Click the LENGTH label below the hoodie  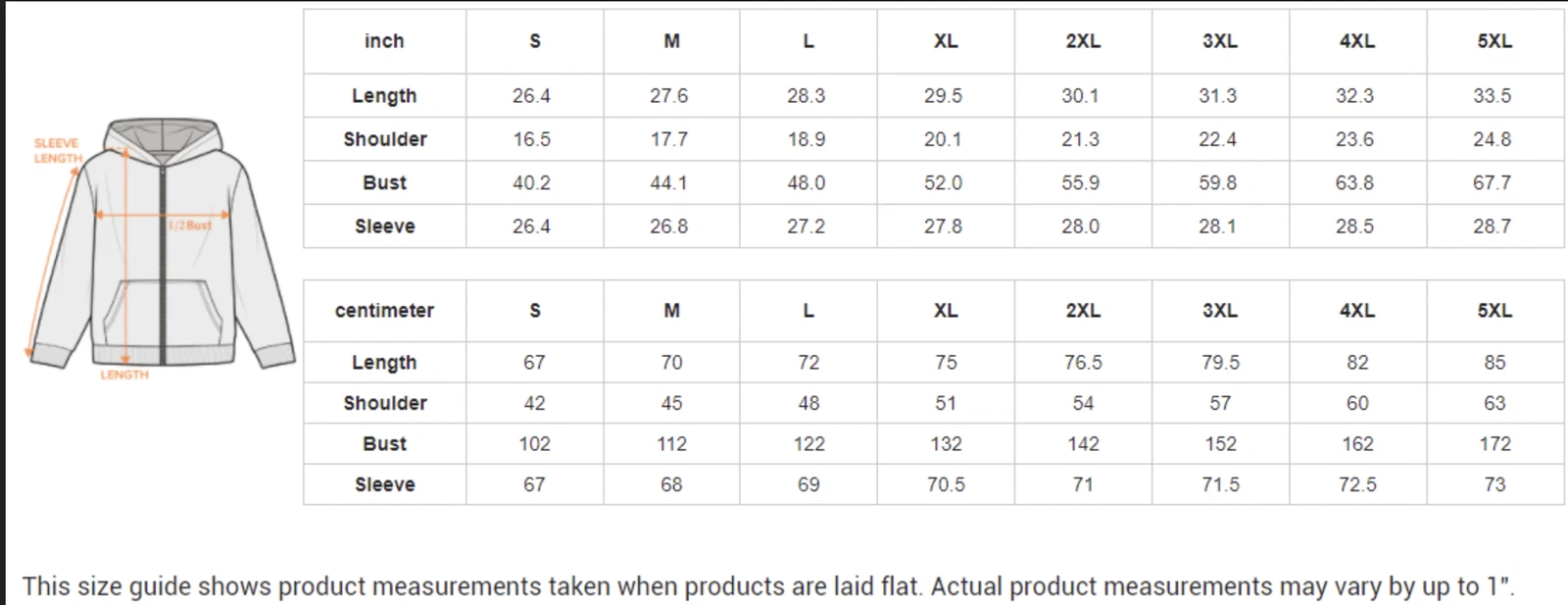click(124, 375)
